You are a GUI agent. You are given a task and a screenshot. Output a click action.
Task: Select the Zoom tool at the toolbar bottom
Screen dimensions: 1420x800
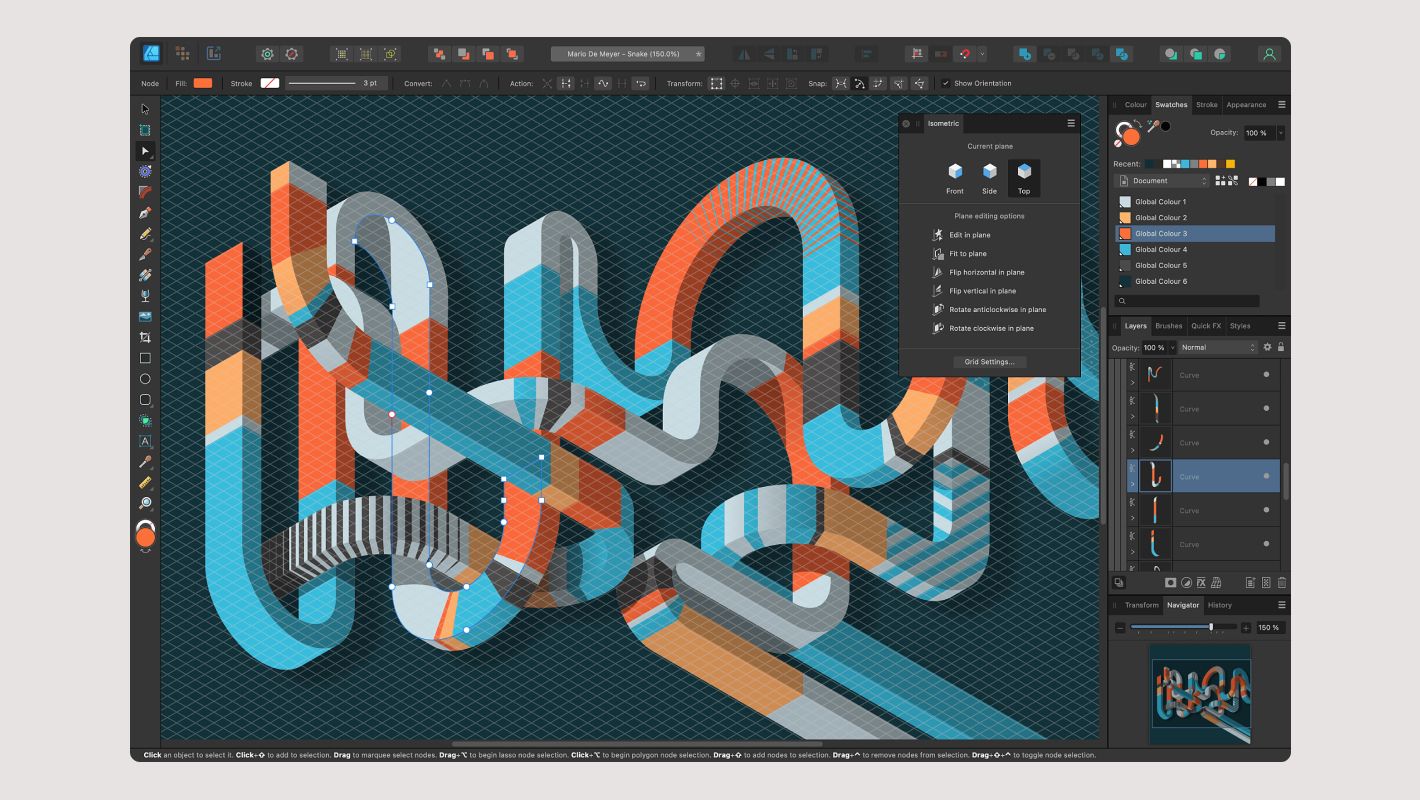point(145,504)
